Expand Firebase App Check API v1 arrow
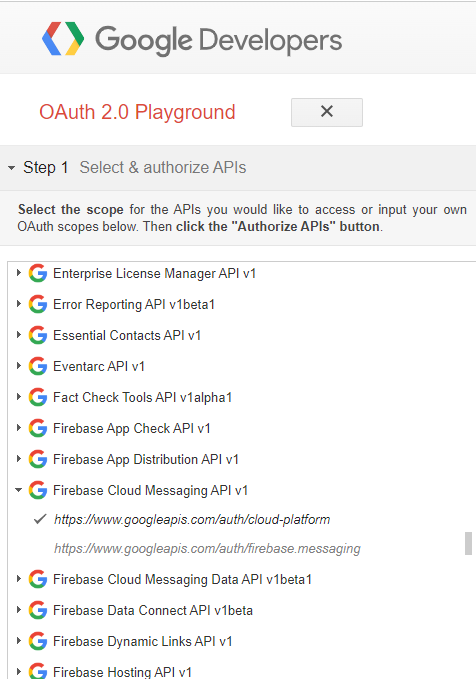 pos(19,428)
